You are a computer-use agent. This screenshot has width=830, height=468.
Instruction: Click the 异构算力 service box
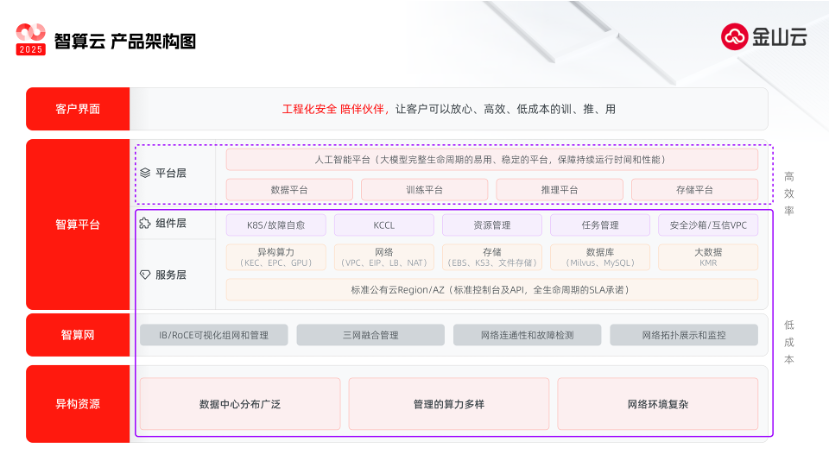coord(276,257)
